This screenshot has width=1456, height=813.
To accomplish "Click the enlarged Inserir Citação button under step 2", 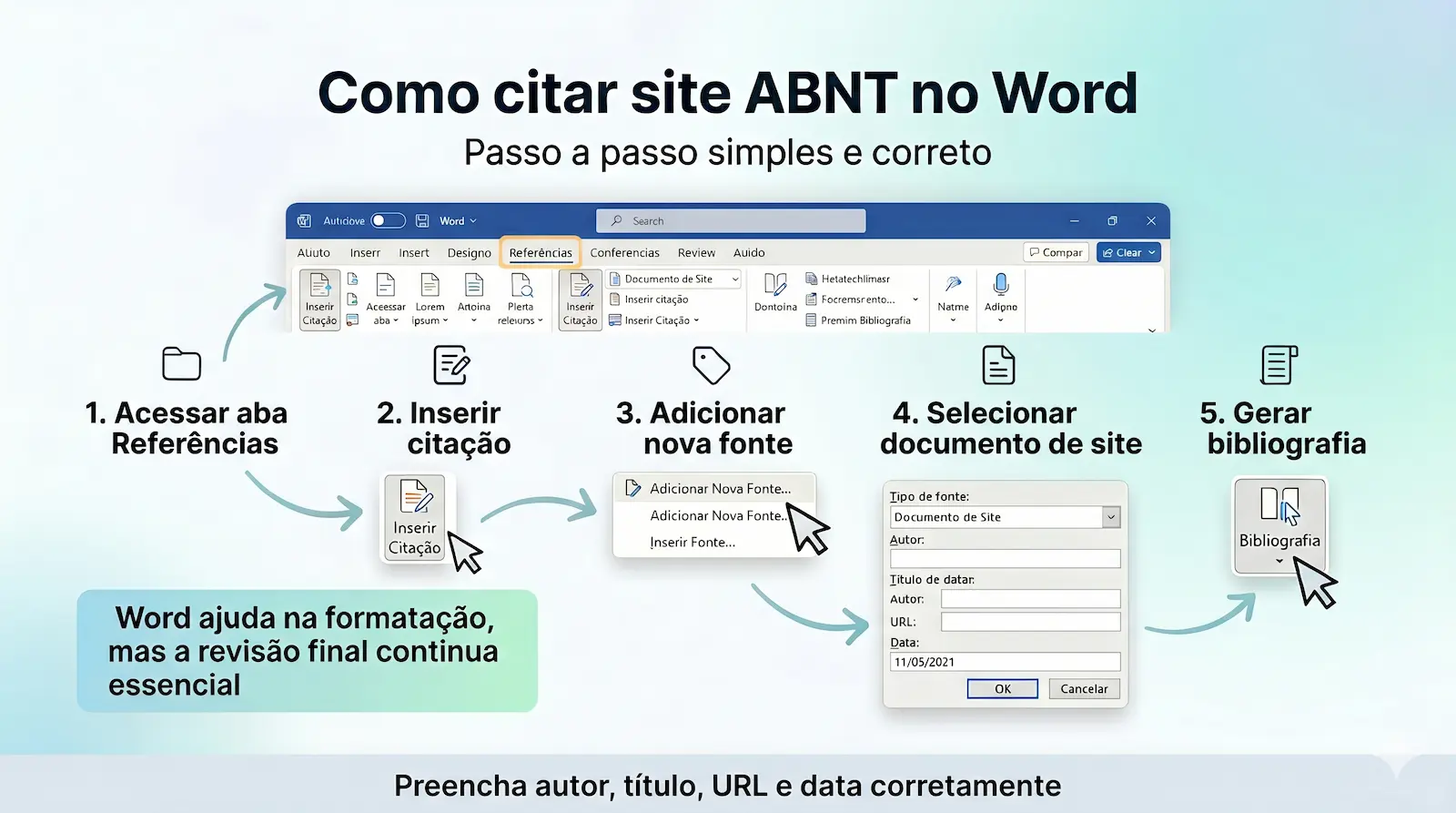I will tap(415, 517).
